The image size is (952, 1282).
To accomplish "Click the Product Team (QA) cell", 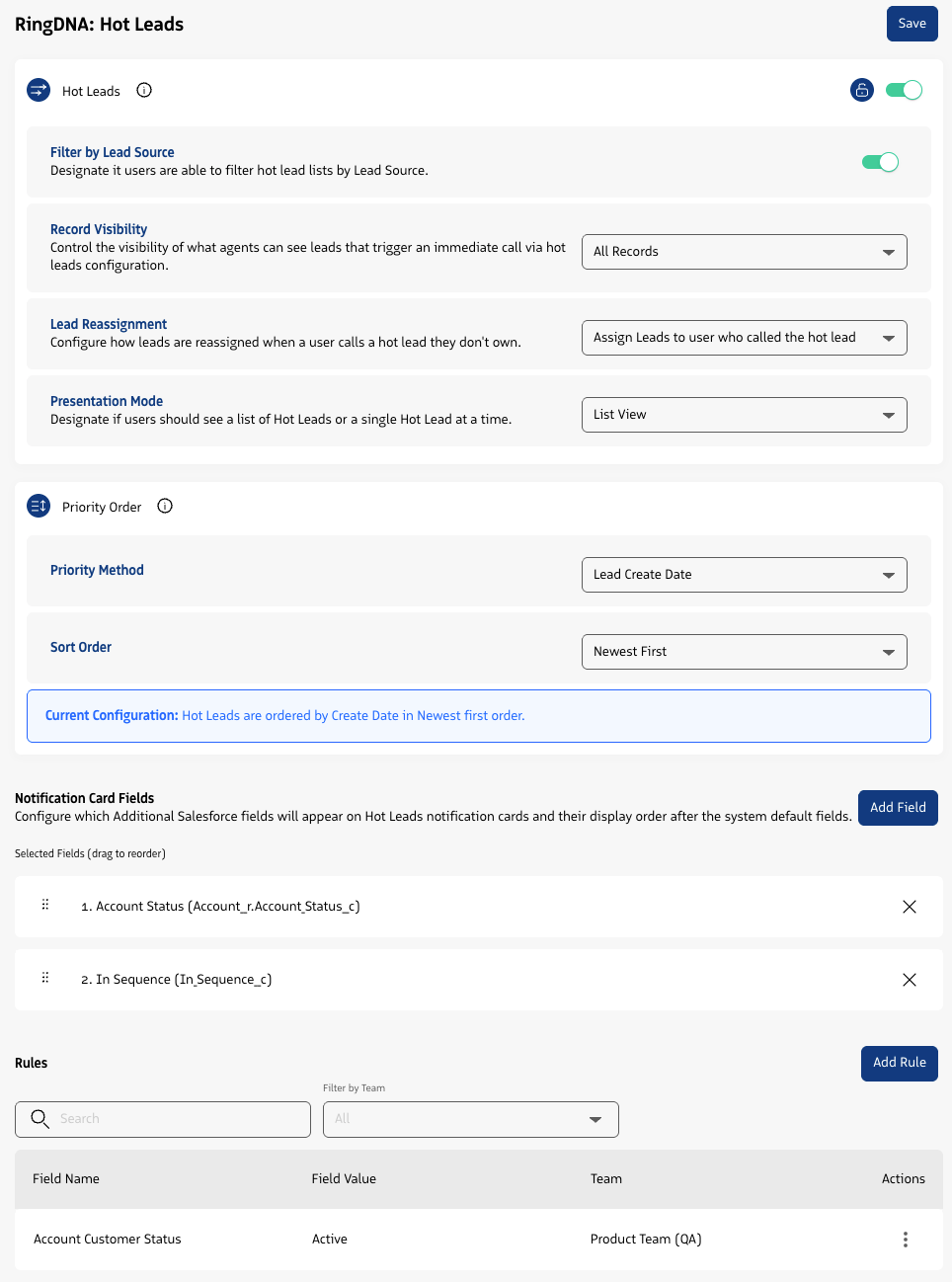I will [646, 1240].
